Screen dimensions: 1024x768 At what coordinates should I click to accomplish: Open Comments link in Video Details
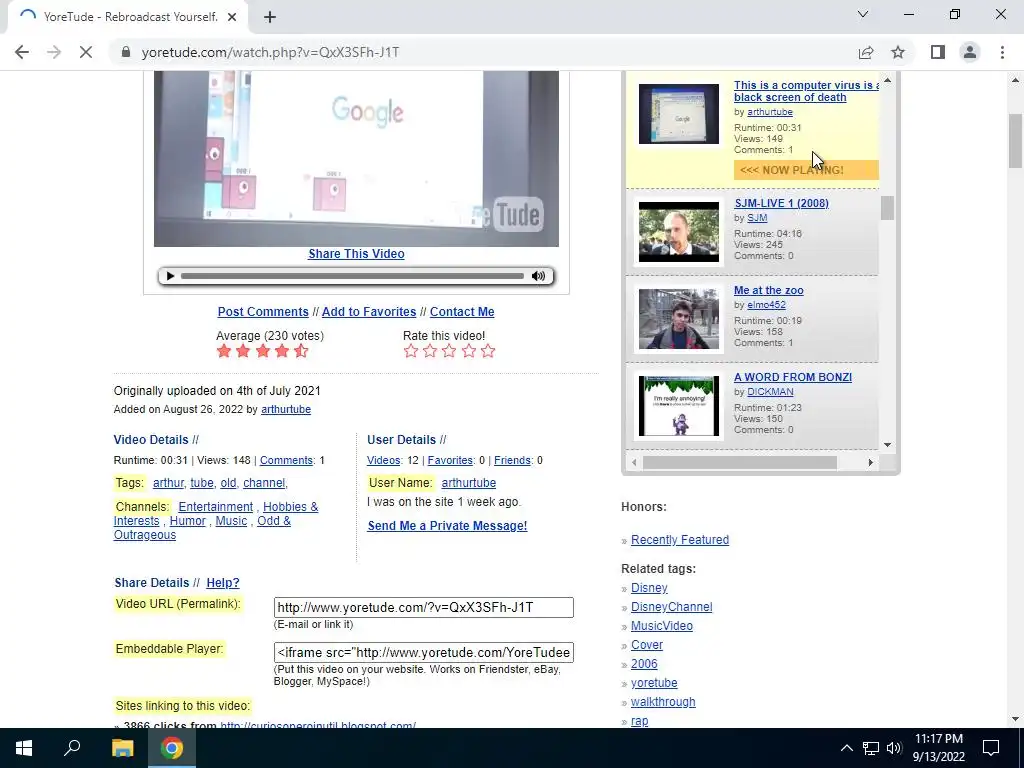point(286,460)
